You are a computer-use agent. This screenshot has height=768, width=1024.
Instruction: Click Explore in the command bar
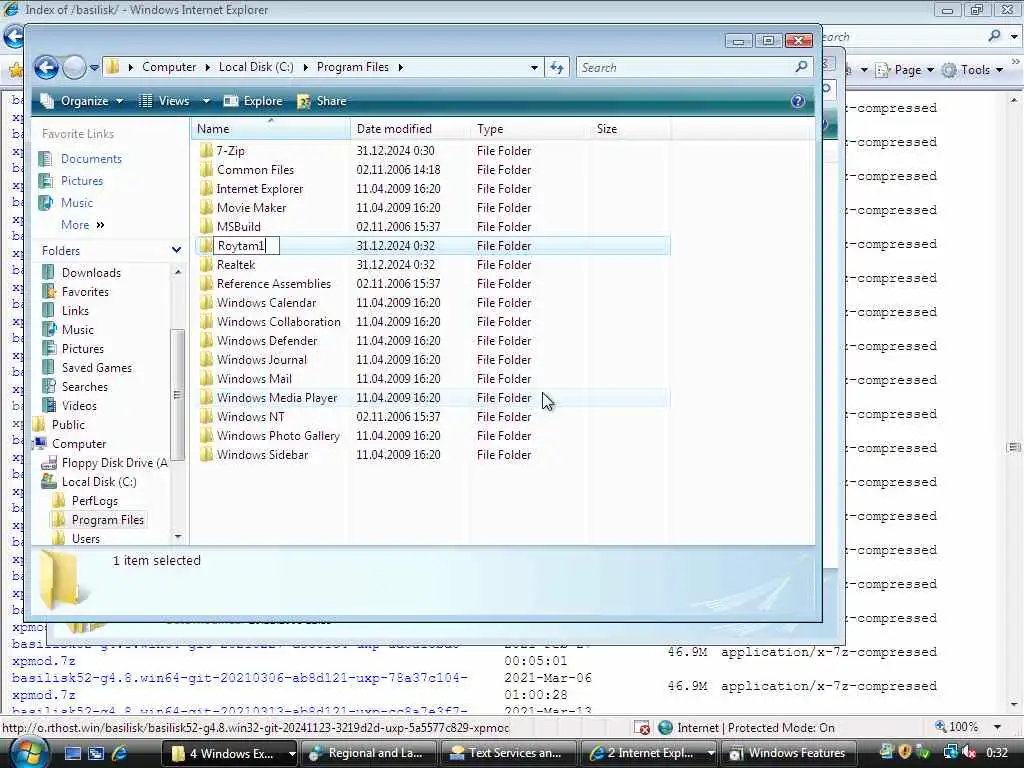tap(253, 101)
